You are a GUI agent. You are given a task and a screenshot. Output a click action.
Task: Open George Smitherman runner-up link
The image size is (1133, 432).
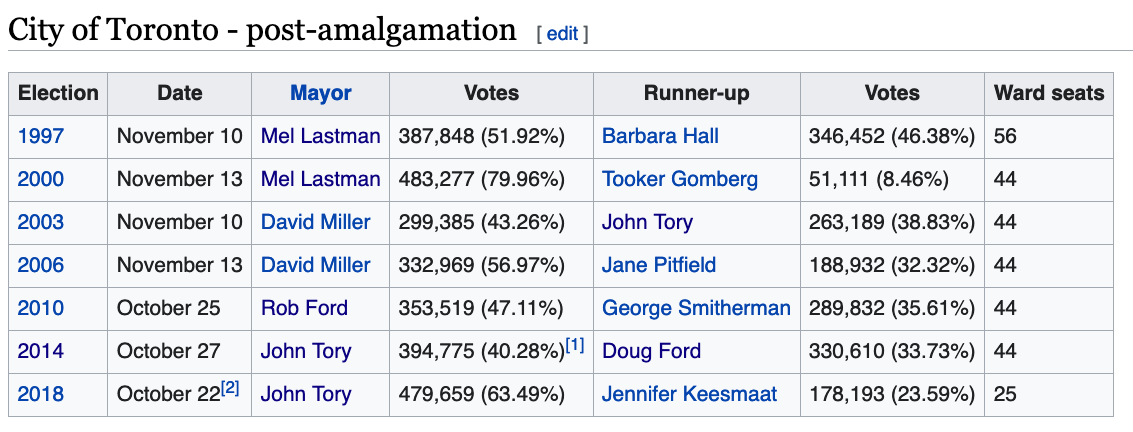tap(696, 308)
